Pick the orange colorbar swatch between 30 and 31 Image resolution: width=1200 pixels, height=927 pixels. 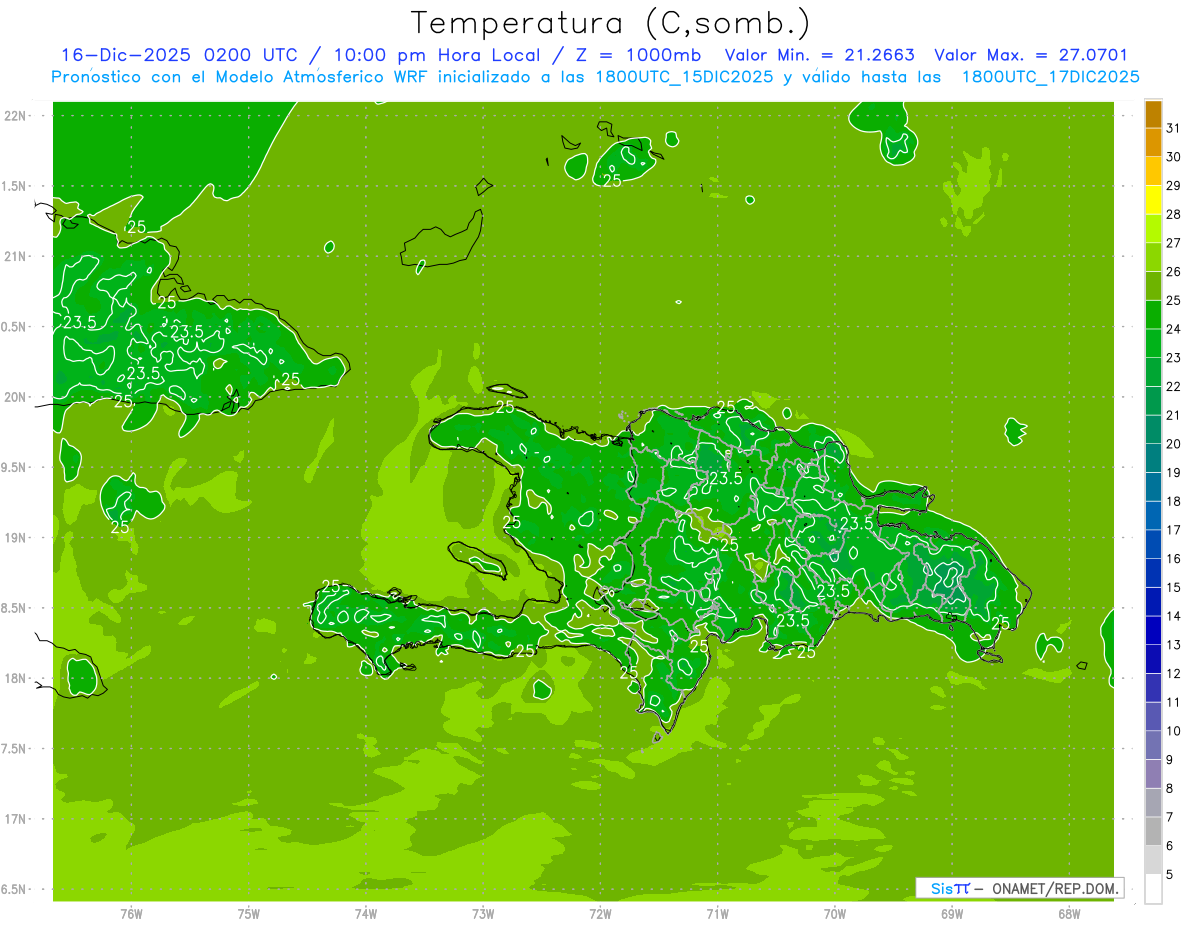(x=1153, y=143)
